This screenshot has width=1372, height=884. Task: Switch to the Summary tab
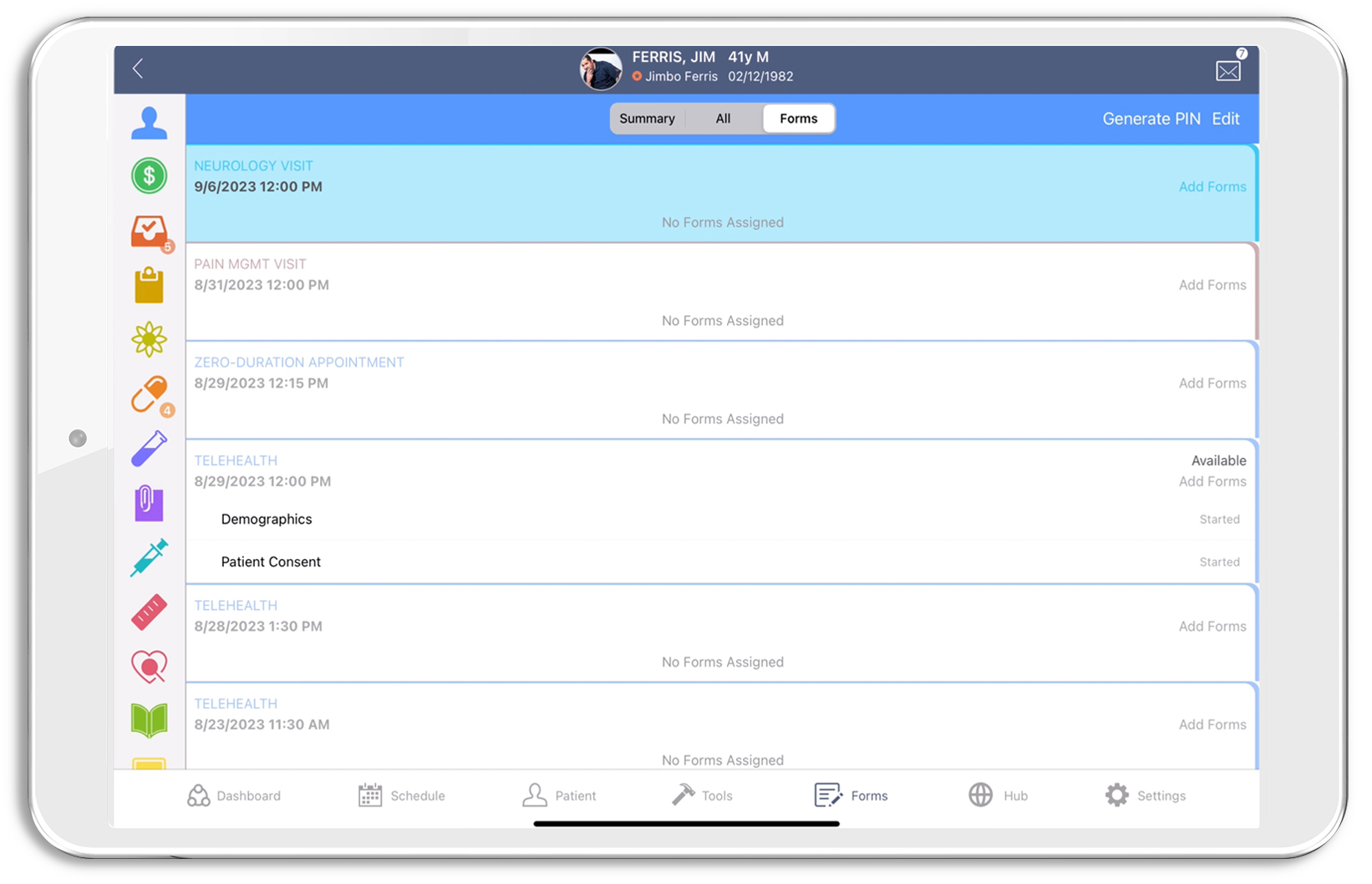647,119
